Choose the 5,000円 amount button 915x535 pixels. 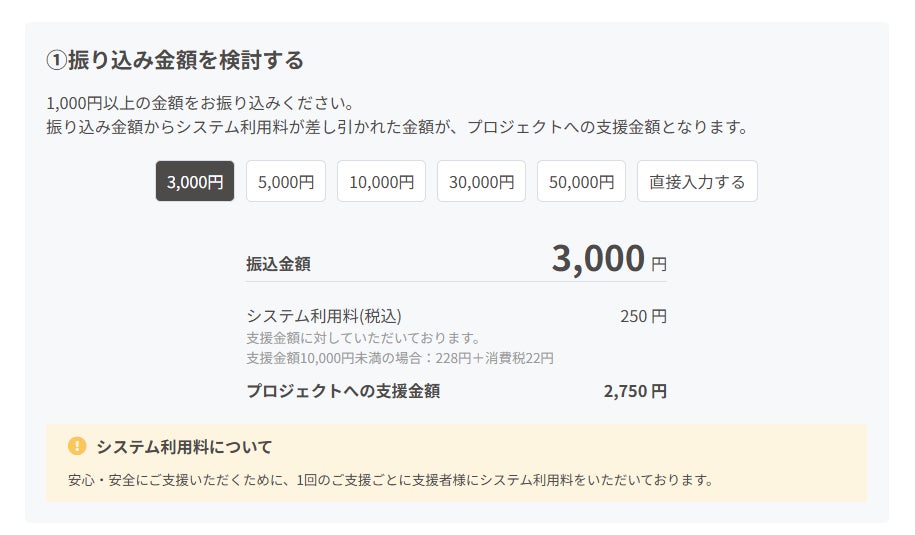[x=286, y=181]
